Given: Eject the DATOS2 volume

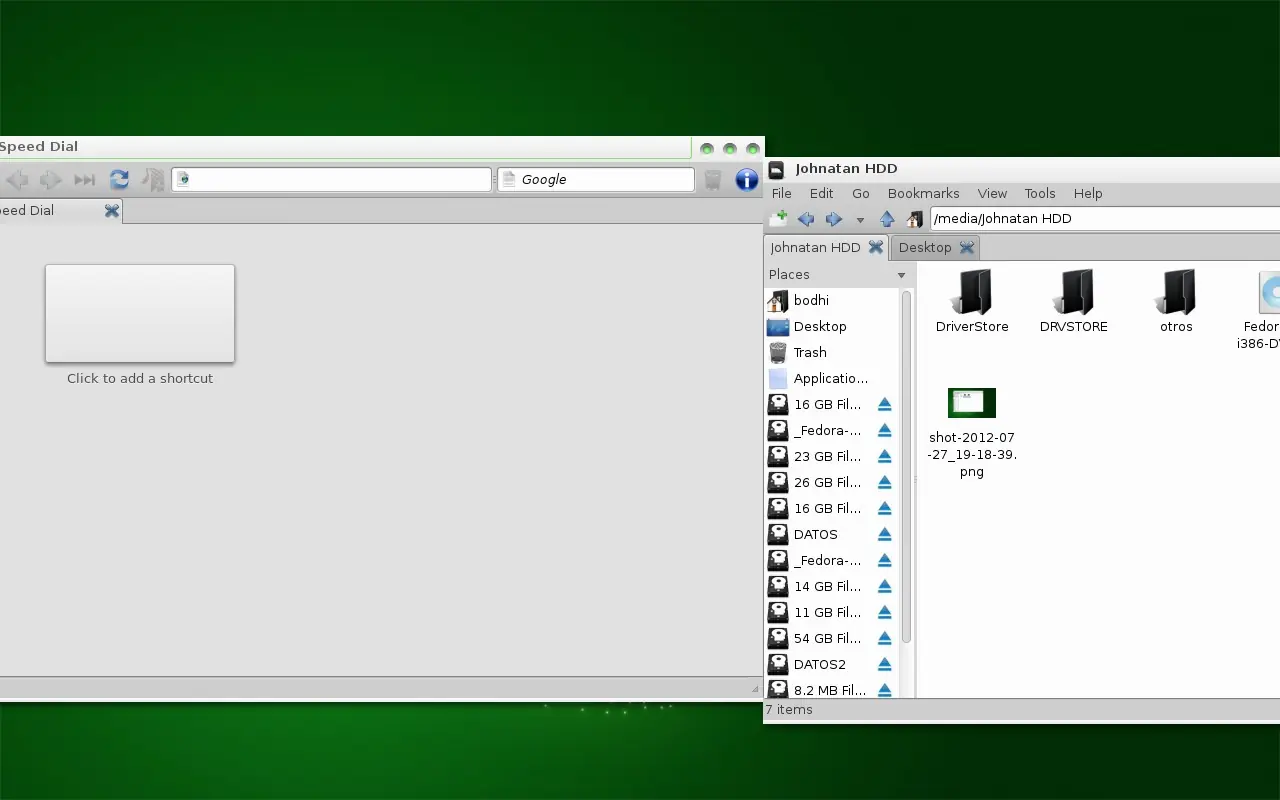Looking at the screenshot, I should [884, 664].
